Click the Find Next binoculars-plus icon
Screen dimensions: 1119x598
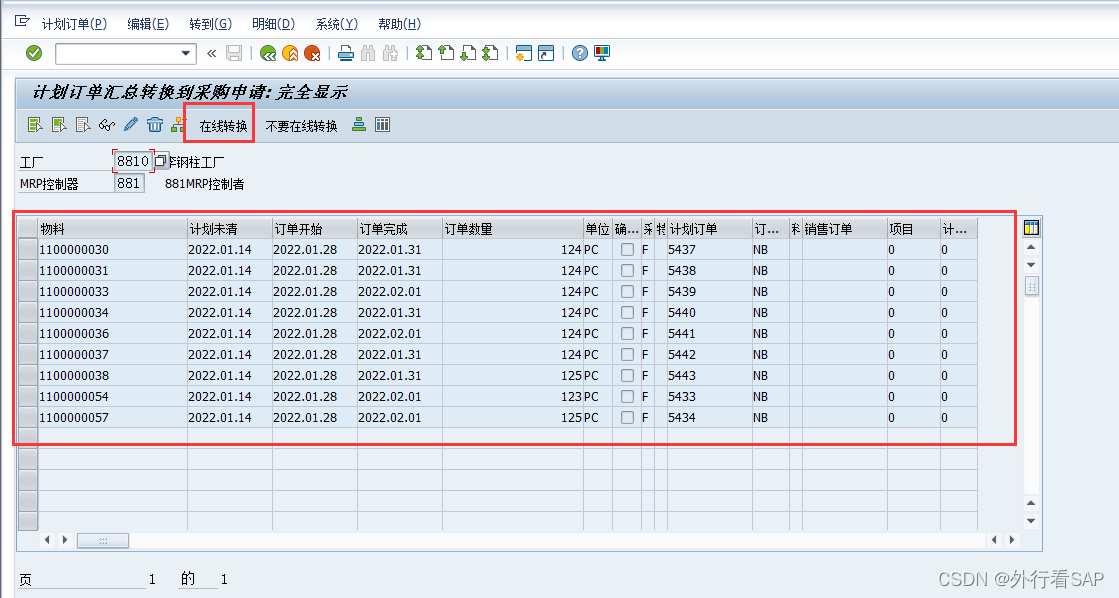[x=390, y=53]
